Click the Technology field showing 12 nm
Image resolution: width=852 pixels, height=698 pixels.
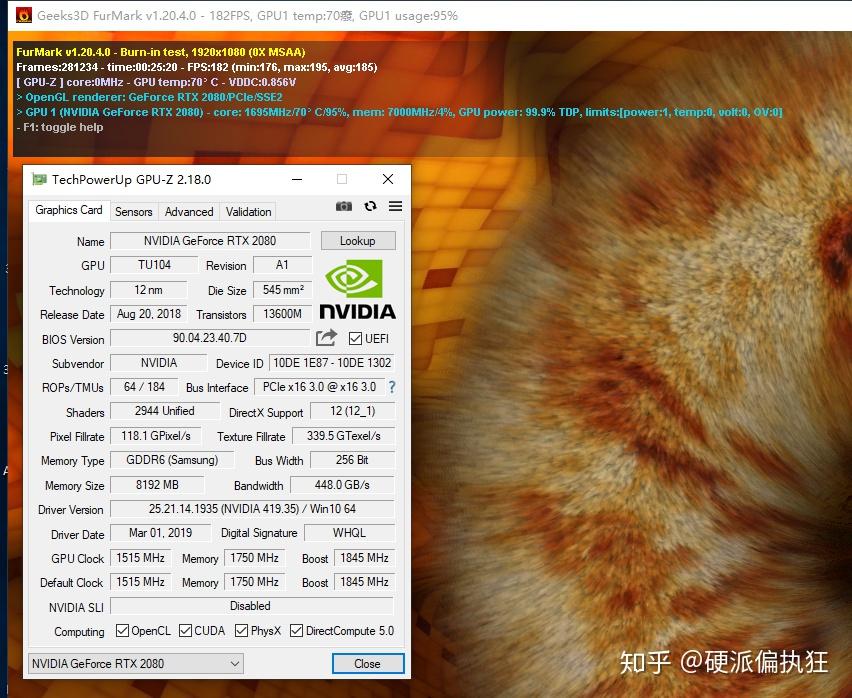point(148,290)
